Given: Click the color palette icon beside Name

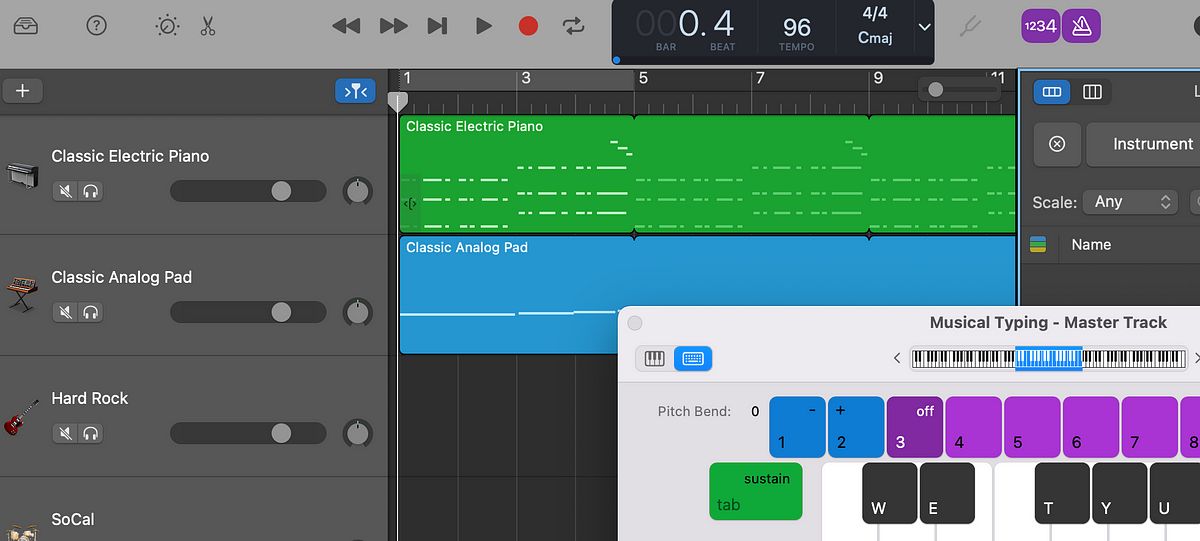Looking at the screenshot, I should (x=1038, y=244).
